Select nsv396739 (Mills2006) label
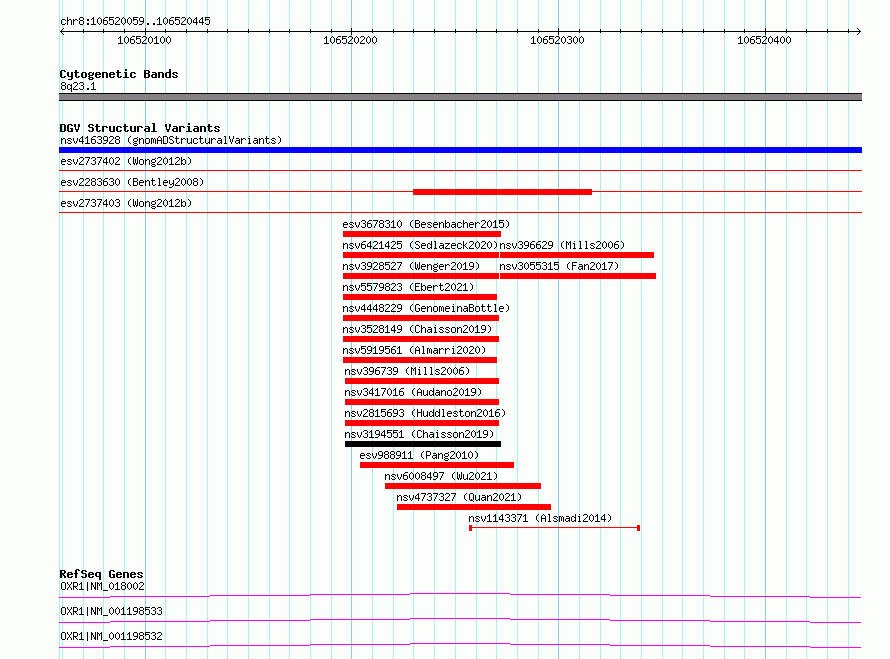This screenshot has height=659, width=890. point(407,371)
